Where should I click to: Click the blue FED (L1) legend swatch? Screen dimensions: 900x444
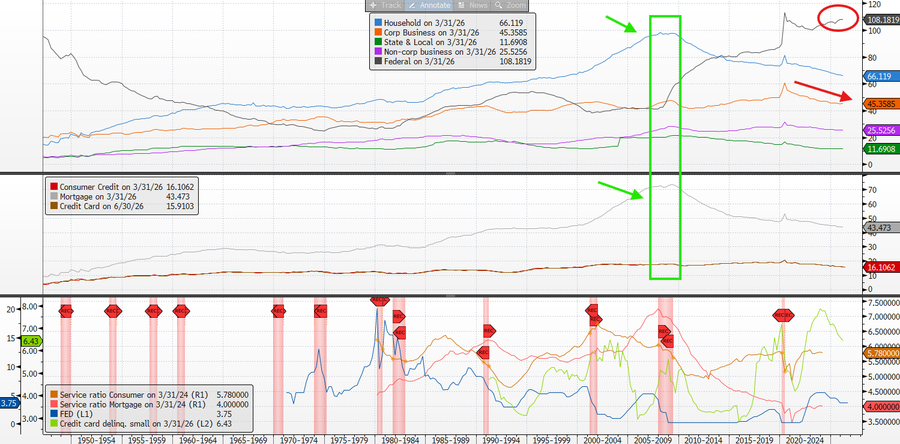(x=53, y=414)
